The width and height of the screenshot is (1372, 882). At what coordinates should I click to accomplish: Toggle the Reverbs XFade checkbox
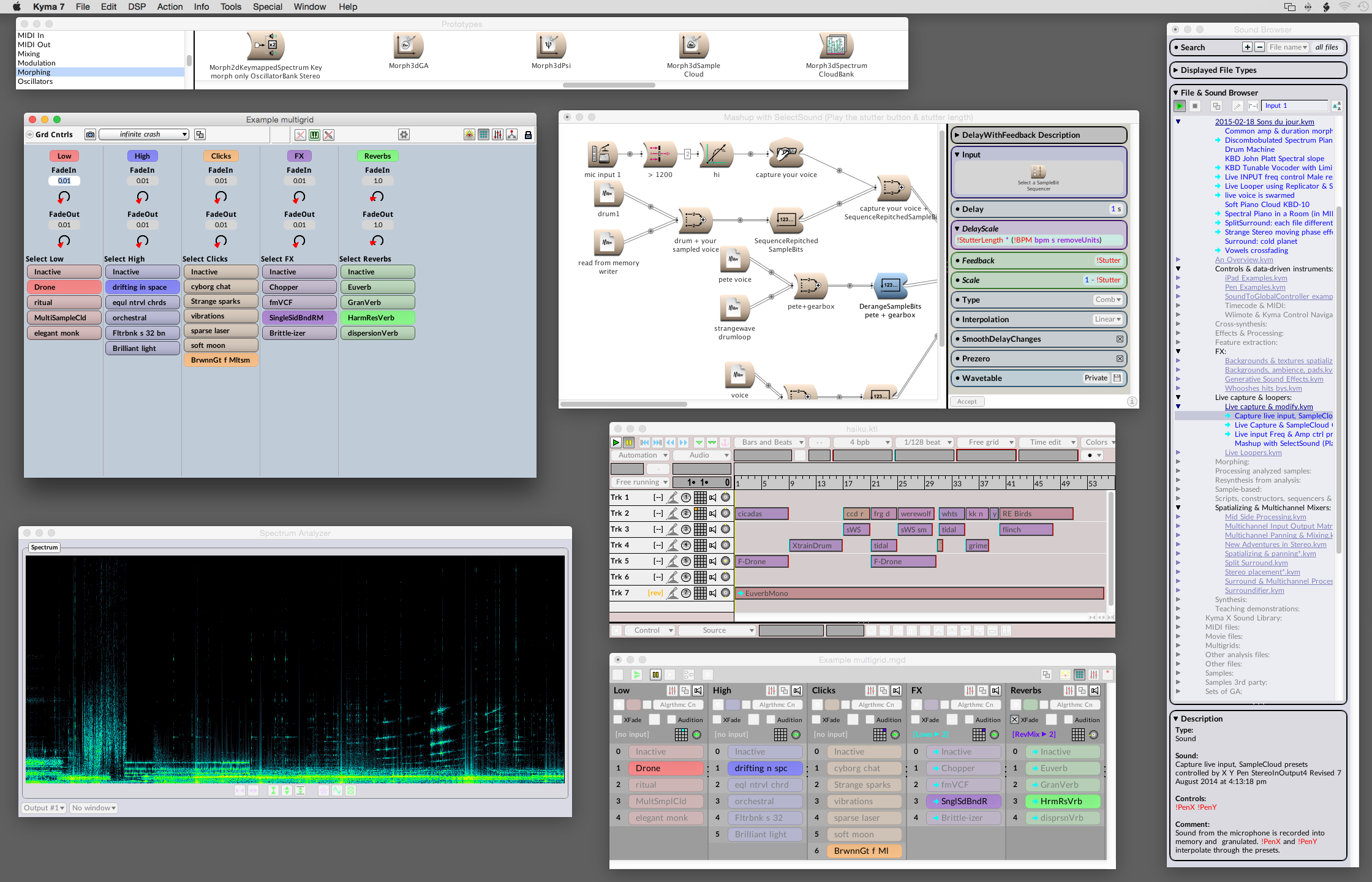[1015, 720]
